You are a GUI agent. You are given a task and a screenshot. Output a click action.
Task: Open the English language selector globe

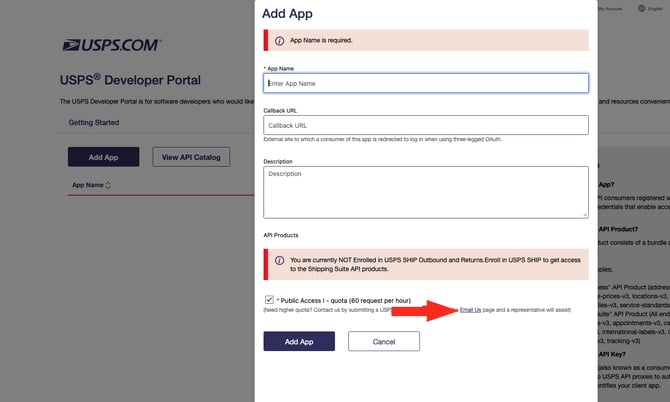pyautogui.click(x=639, y=8)
